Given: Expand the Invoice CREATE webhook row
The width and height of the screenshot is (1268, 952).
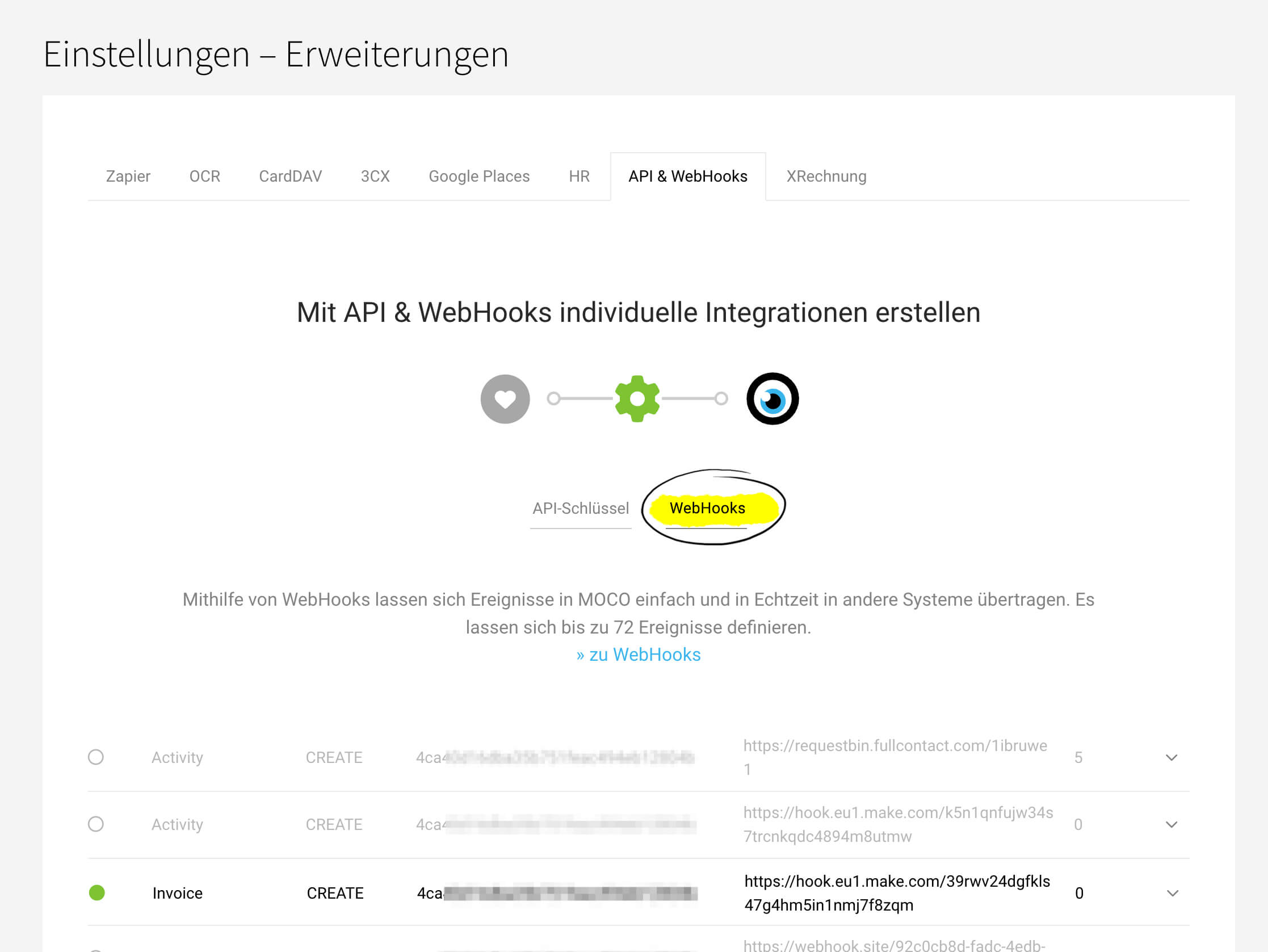Looking at the screenshot, I should pos(1173,893).
